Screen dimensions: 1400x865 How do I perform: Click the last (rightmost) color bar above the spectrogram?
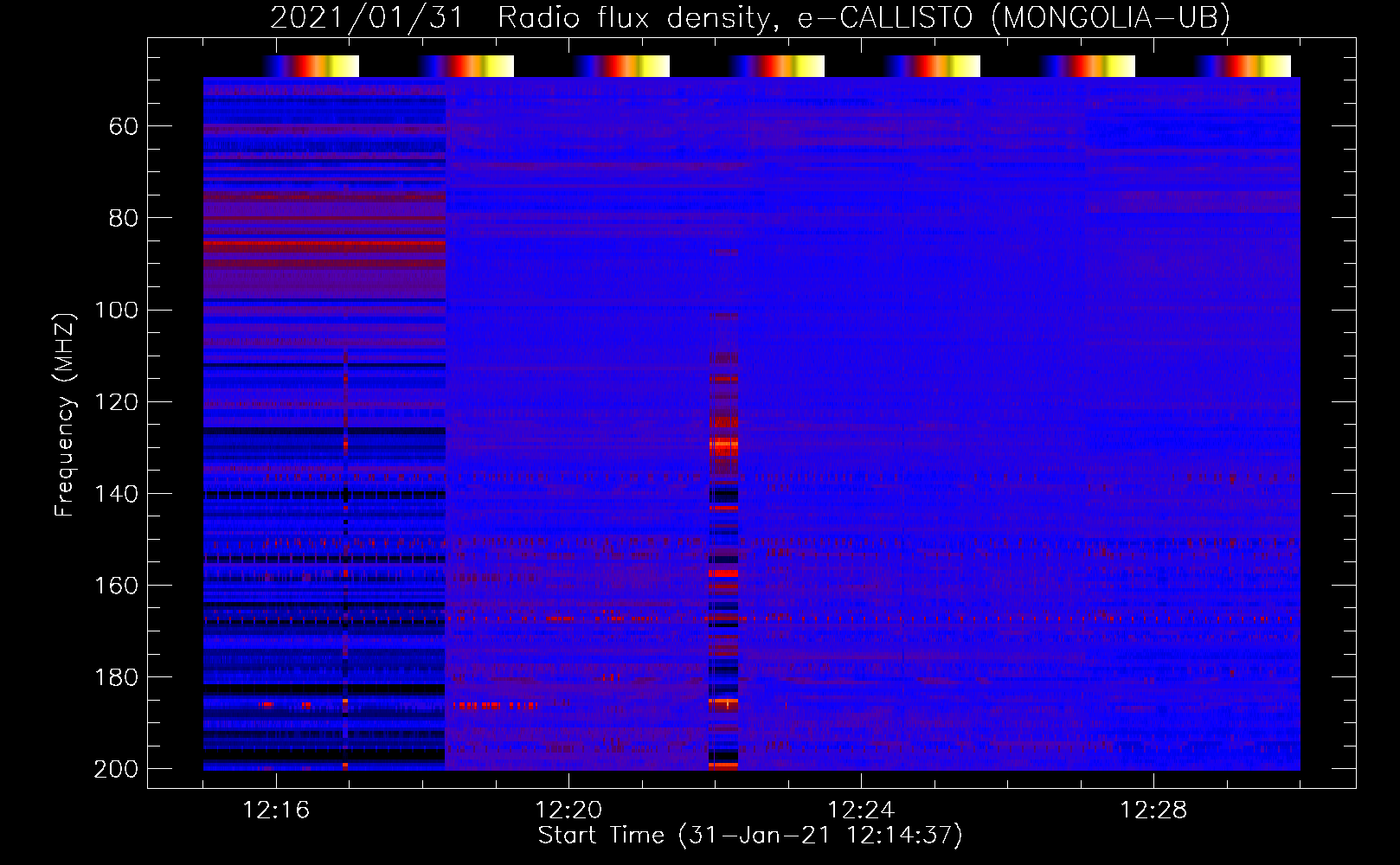click(x=1243, y=66)
